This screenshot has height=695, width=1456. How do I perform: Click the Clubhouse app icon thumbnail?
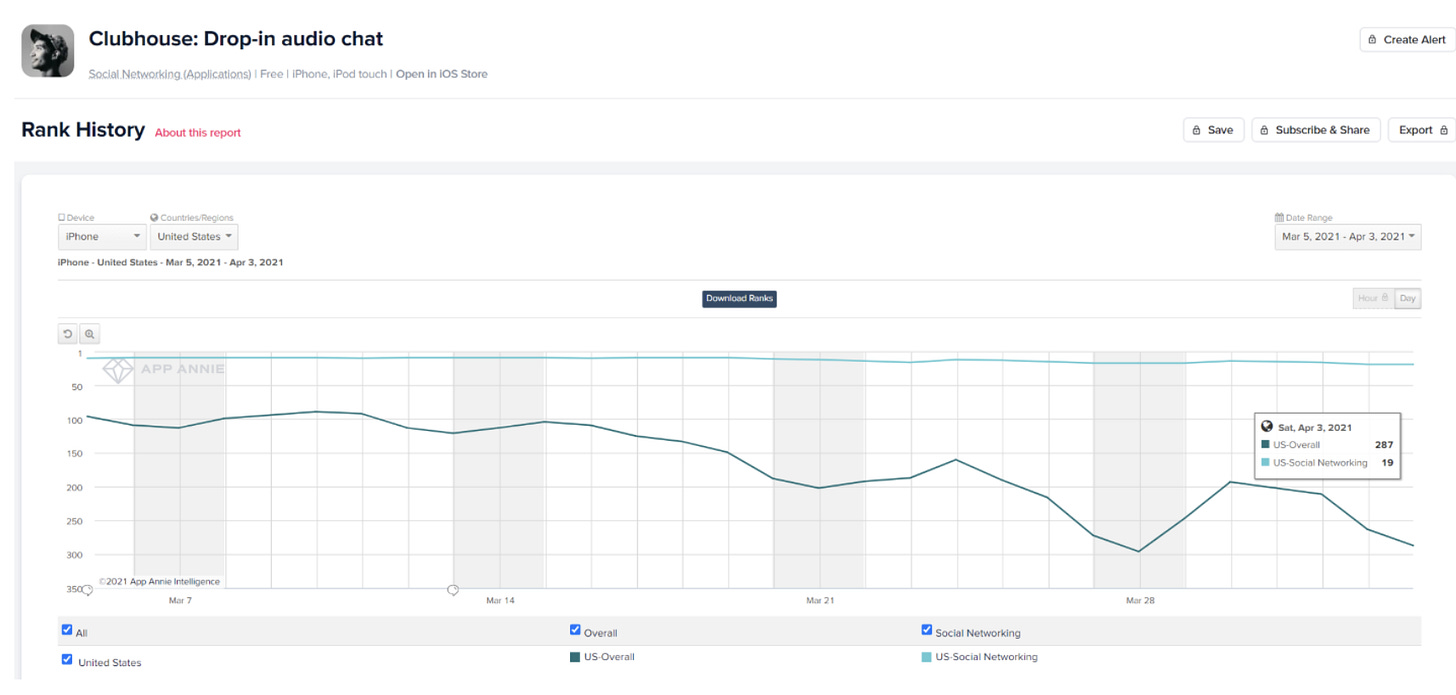coord(48,51)
